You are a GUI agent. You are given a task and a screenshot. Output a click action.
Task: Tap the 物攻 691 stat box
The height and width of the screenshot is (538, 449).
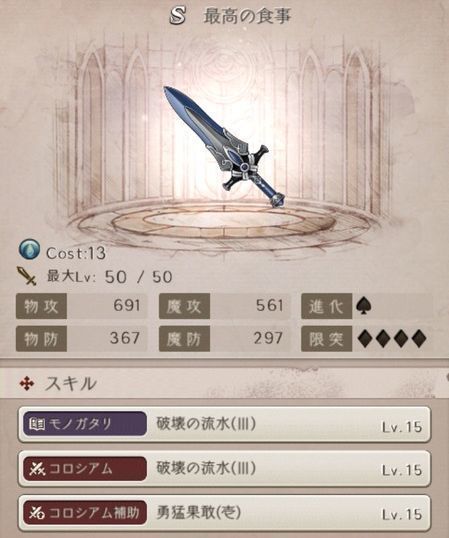tap(82, 306)
